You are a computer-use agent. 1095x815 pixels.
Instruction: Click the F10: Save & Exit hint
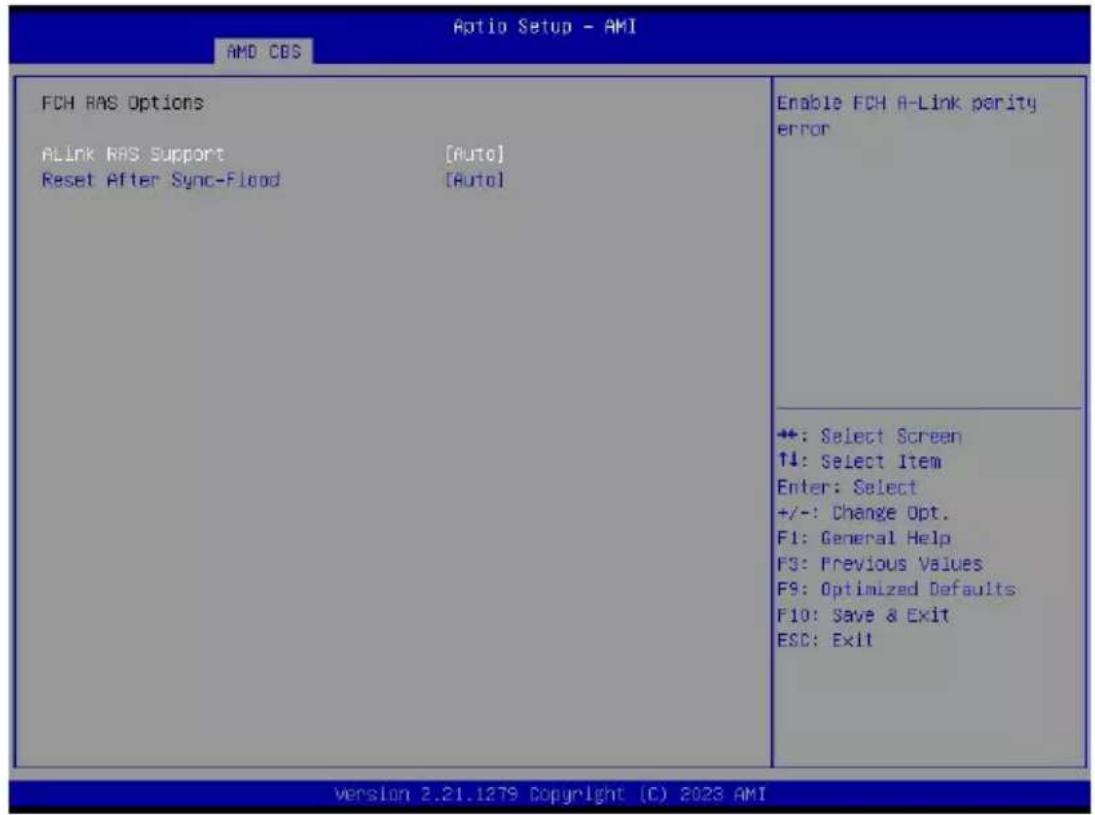(863, 615)
